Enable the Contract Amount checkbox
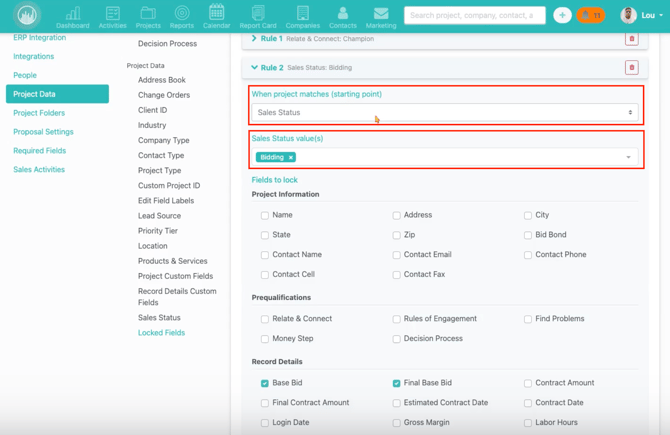Screen dimensions: 670x435 528,383
